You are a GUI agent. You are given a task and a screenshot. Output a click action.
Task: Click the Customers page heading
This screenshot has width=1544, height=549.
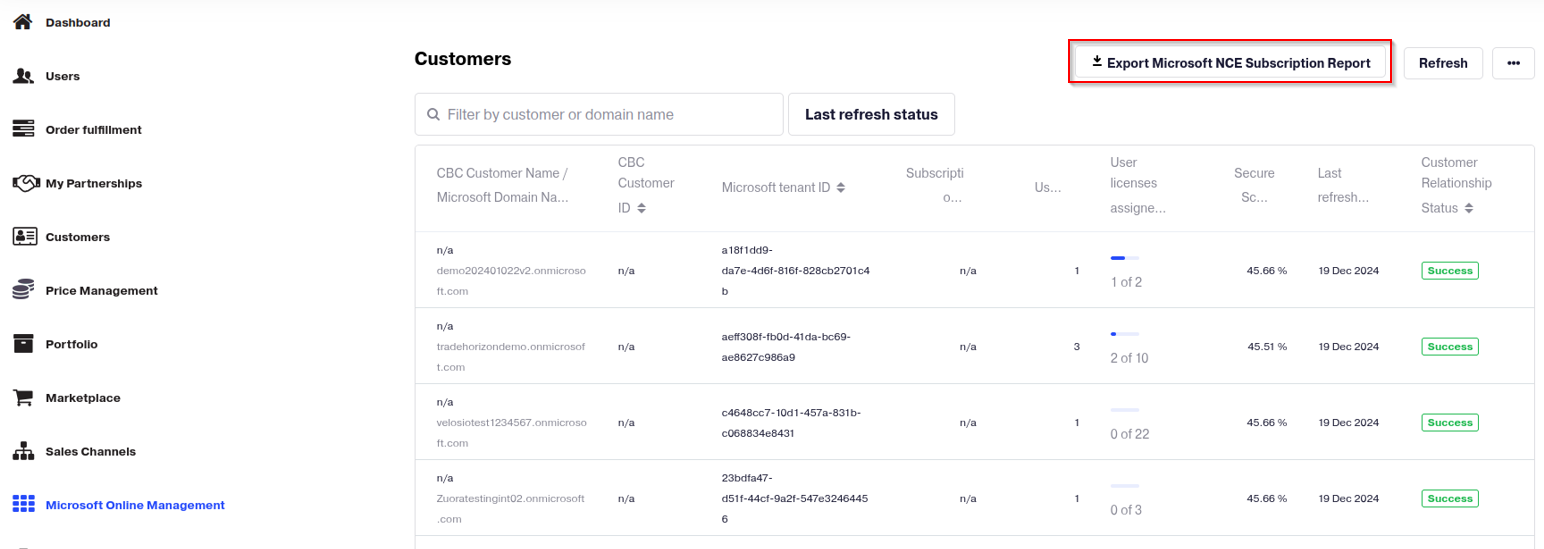[463, 59]
